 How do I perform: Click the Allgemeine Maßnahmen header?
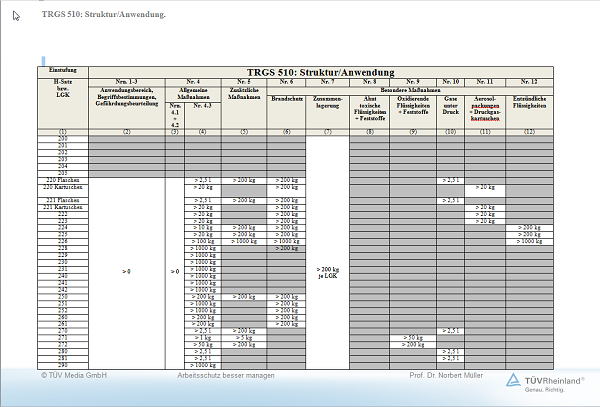pos(195,93)
